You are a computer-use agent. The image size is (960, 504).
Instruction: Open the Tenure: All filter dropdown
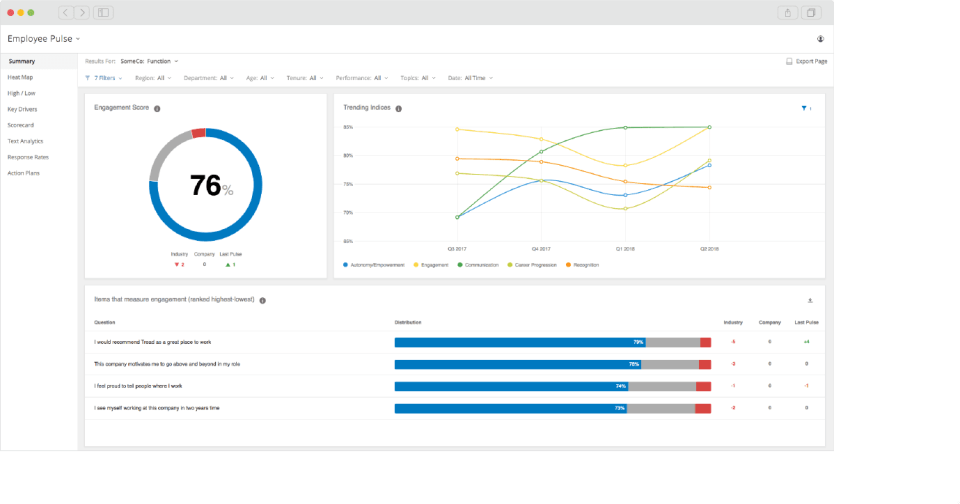pyautogui.click(x=305, y=78)
